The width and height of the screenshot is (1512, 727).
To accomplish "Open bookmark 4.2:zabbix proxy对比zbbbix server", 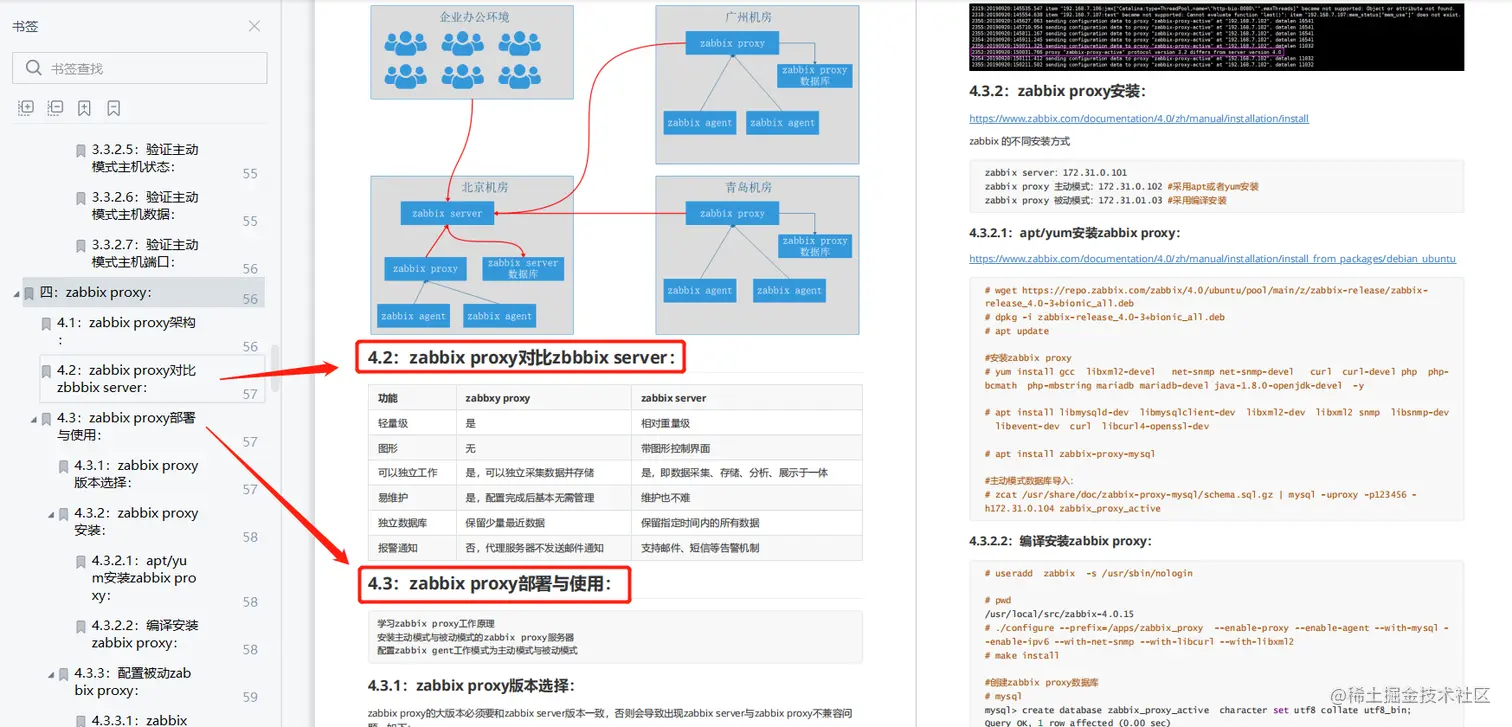I will pyautogui.click(x=127, y=379).
